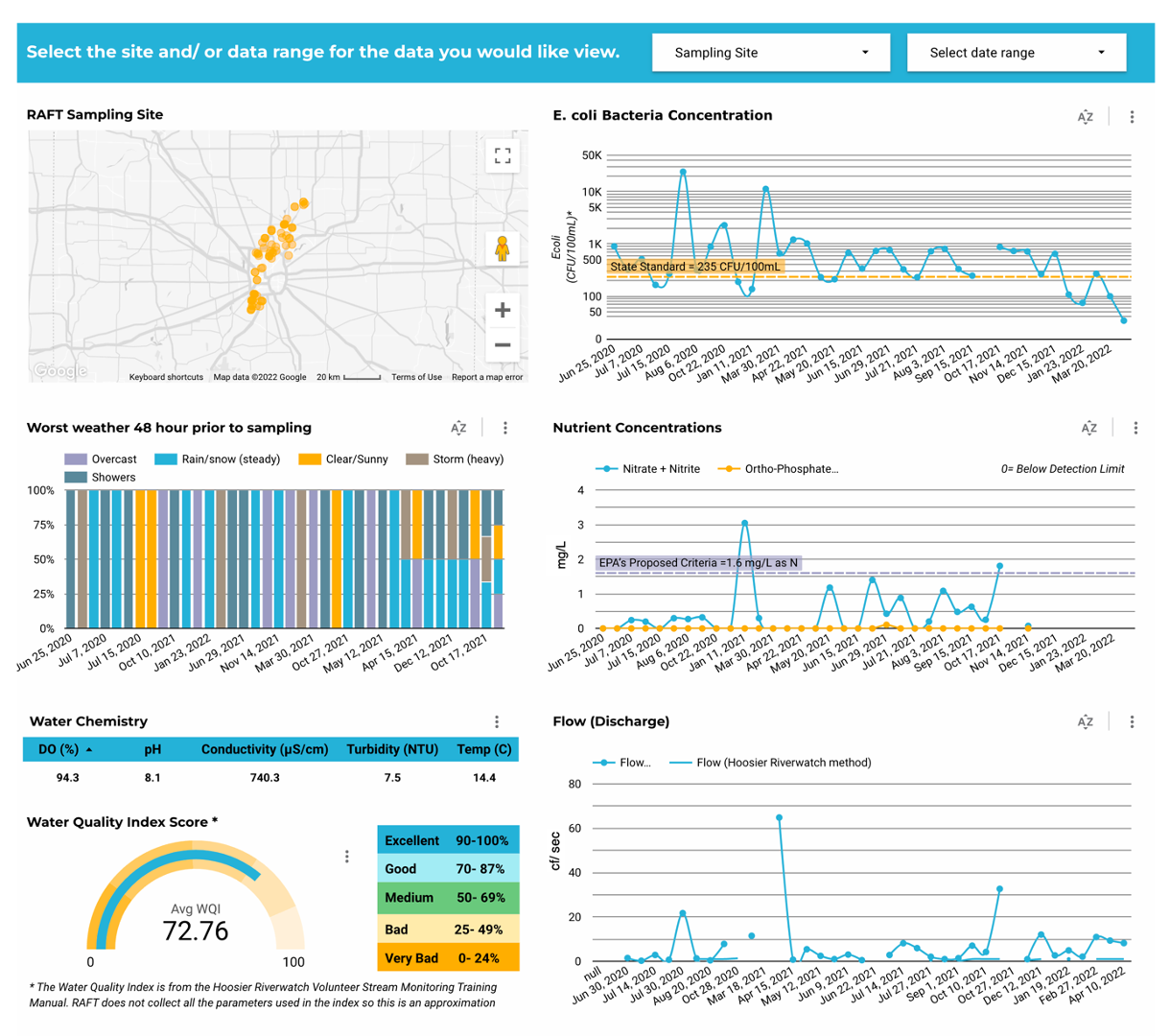Click Report a map error link
The image size is (1170, 1036).
(x=487, y=377)
